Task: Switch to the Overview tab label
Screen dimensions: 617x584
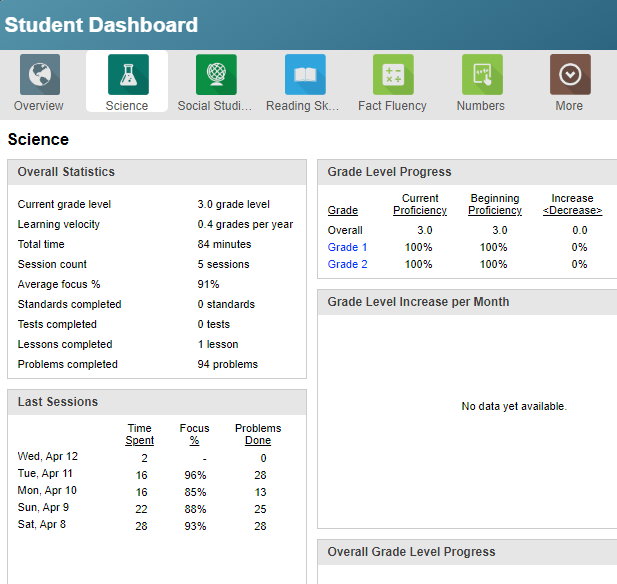Action: click(x=39, y=106)
